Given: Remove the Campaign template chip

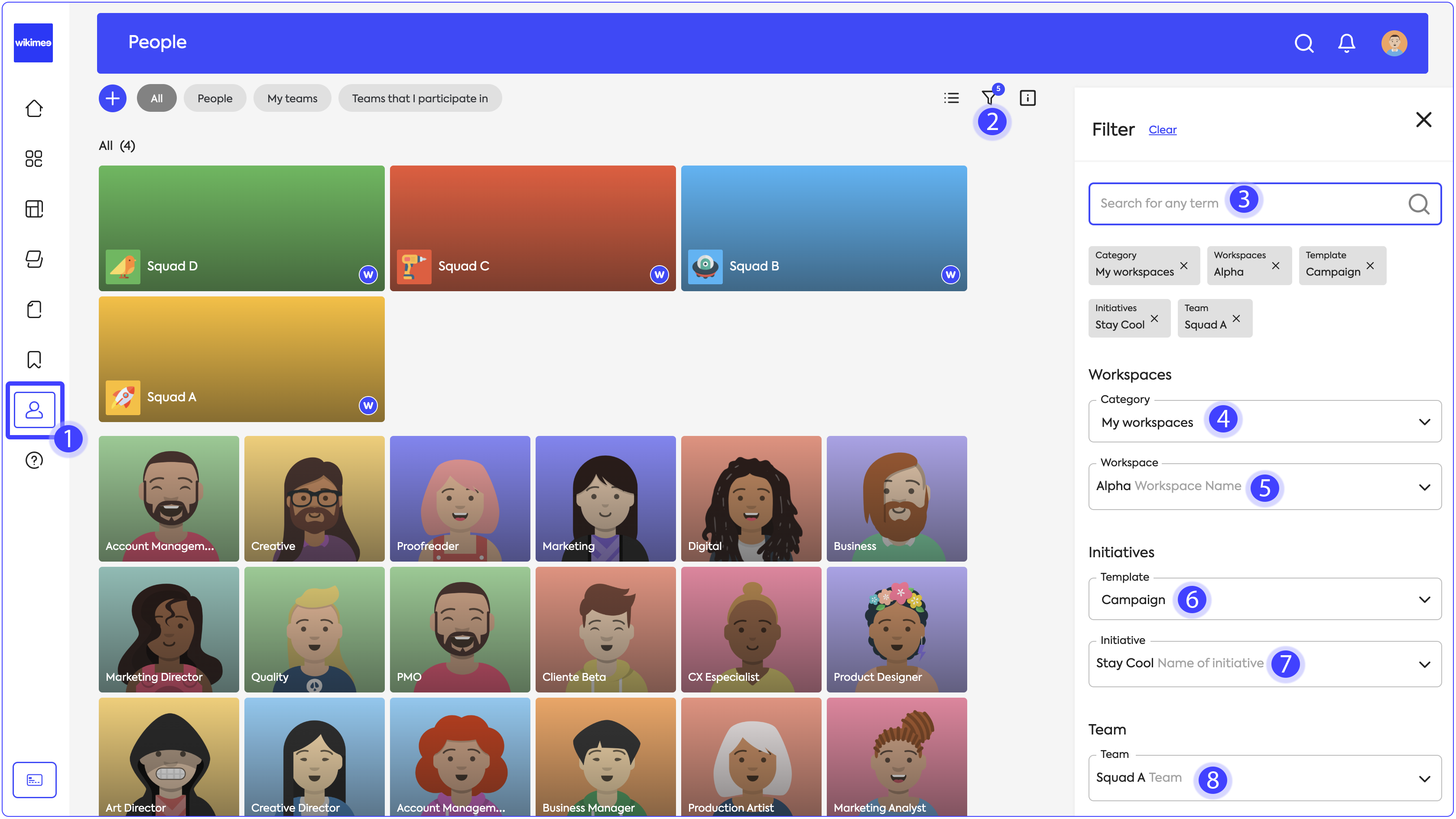Looking at the screenshot, I should tap(1370, 266).
